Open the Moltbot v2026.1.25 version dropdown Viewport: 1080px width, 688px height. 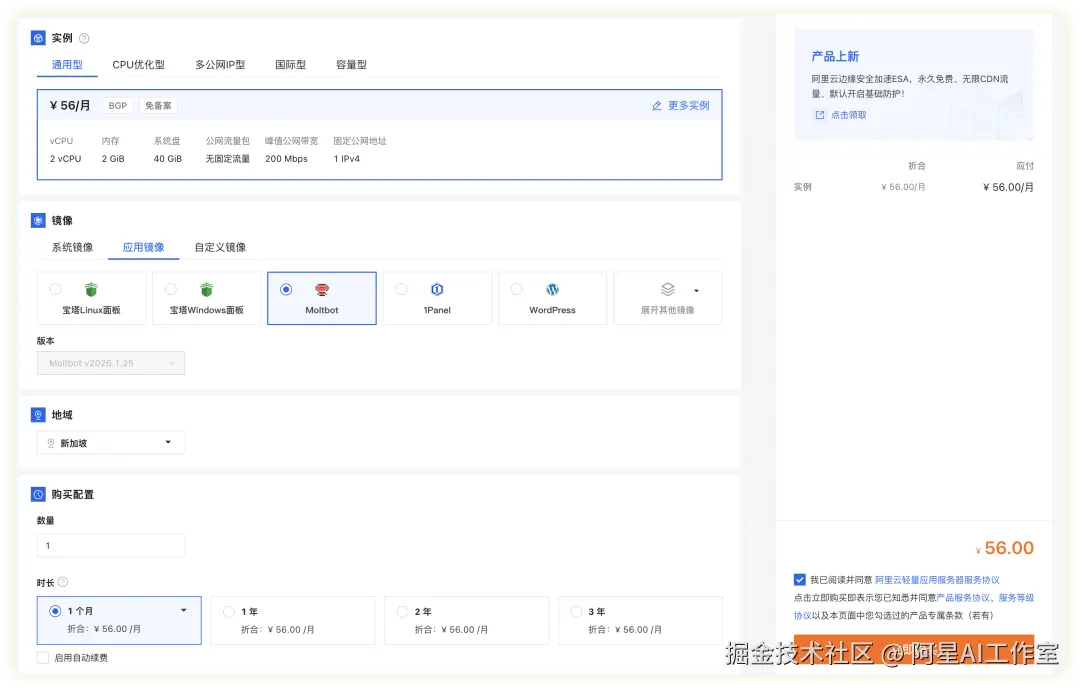point(111,363)
